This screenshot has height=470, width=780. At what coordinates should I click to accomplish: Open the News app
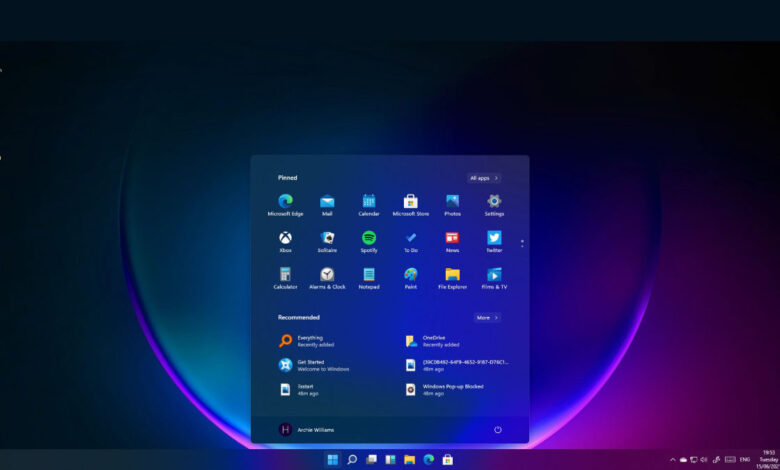coord(452,242)
